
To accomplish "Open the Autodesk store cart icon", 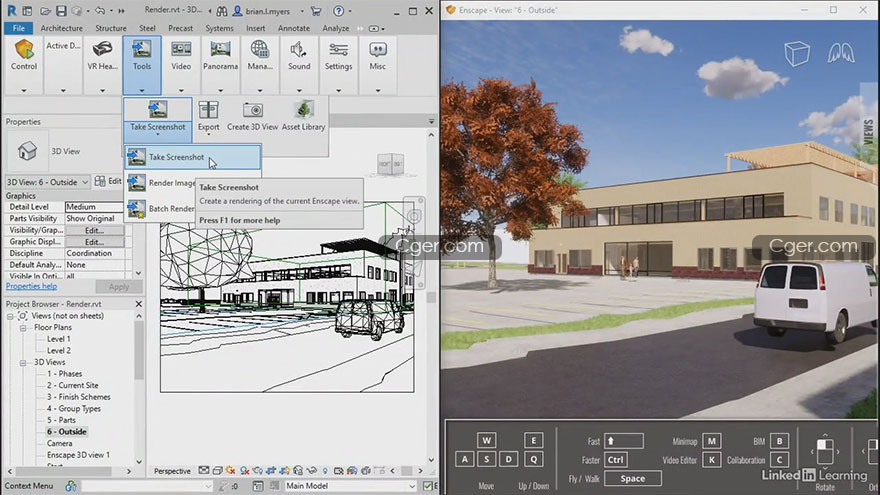I will click(316, 11).
